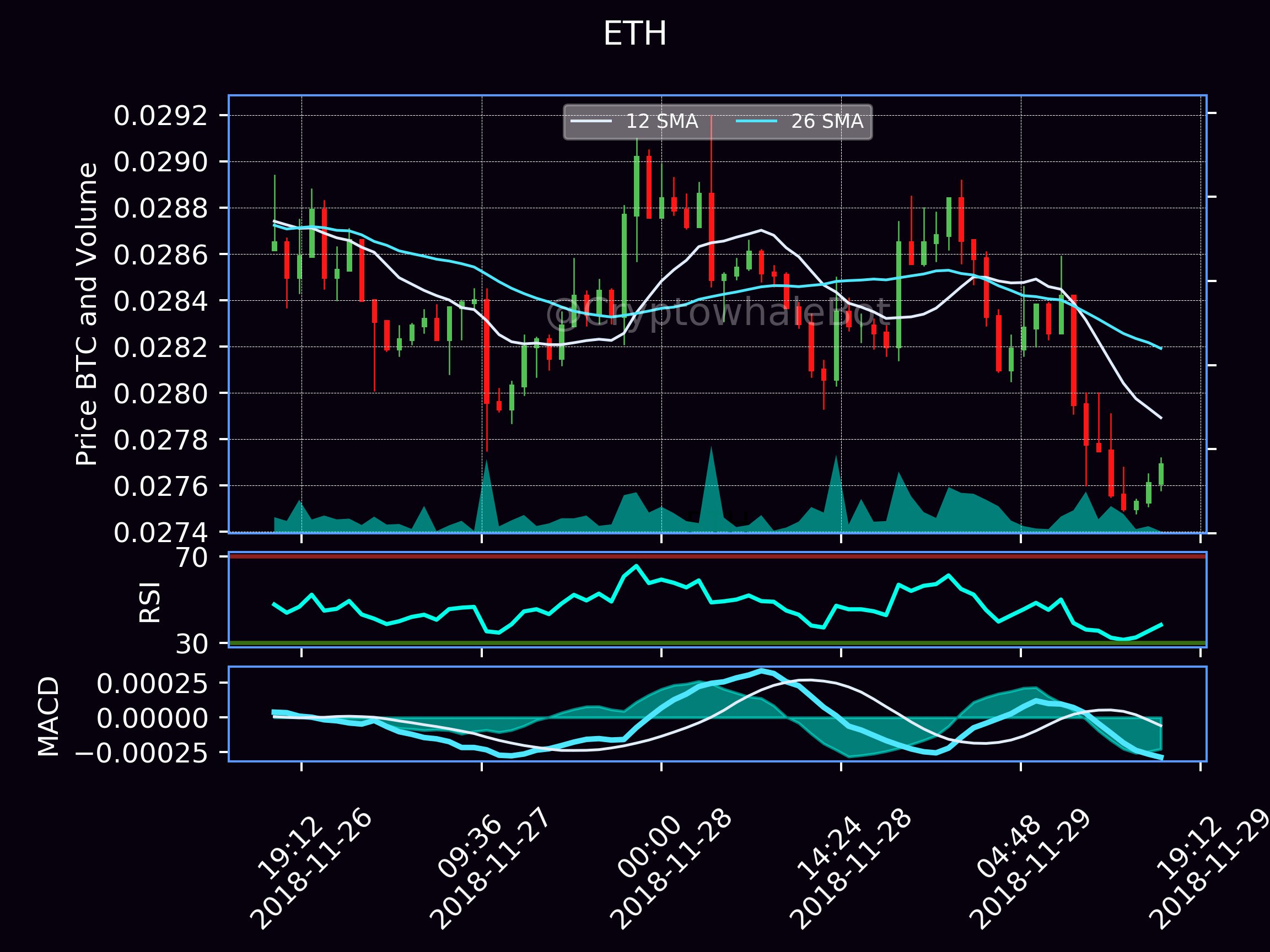The width and height of the screenshot is (1270, 952).
Task: Click the 26 SMA legend entry
Action: click(799, 122)
